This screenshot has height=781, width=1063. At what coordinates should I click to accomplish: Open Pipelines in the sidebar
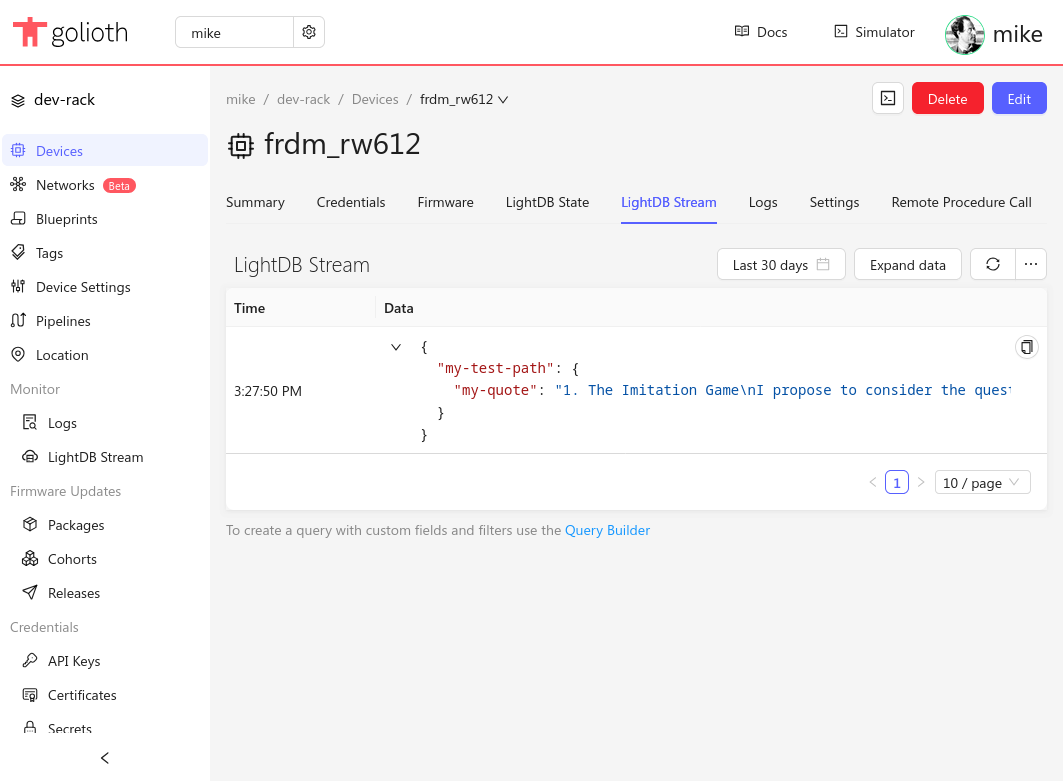tap(63, 321)
